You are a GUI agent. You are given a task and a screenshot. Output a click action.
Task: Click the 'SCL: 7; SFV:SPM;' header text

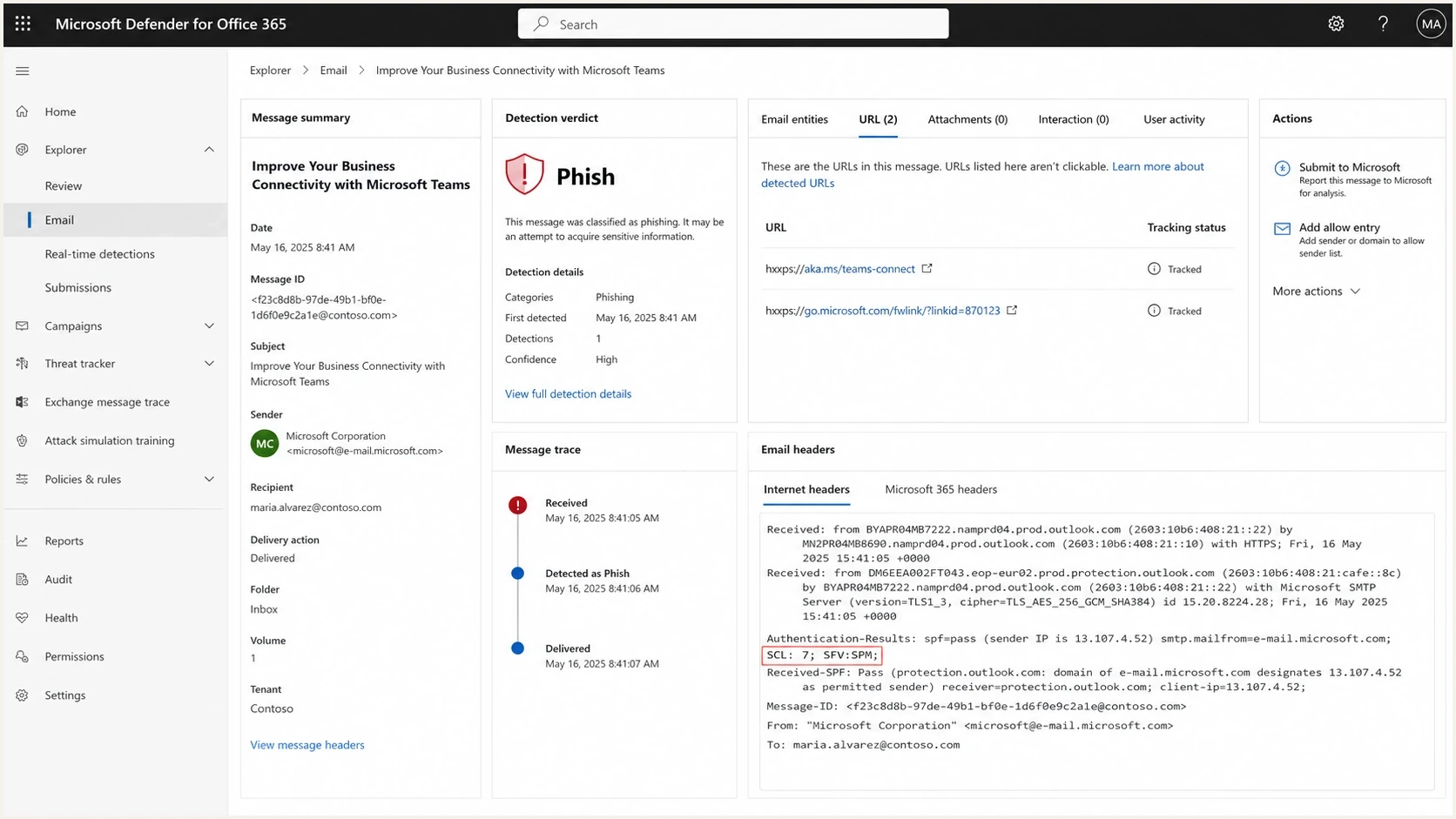click(822, 655)
